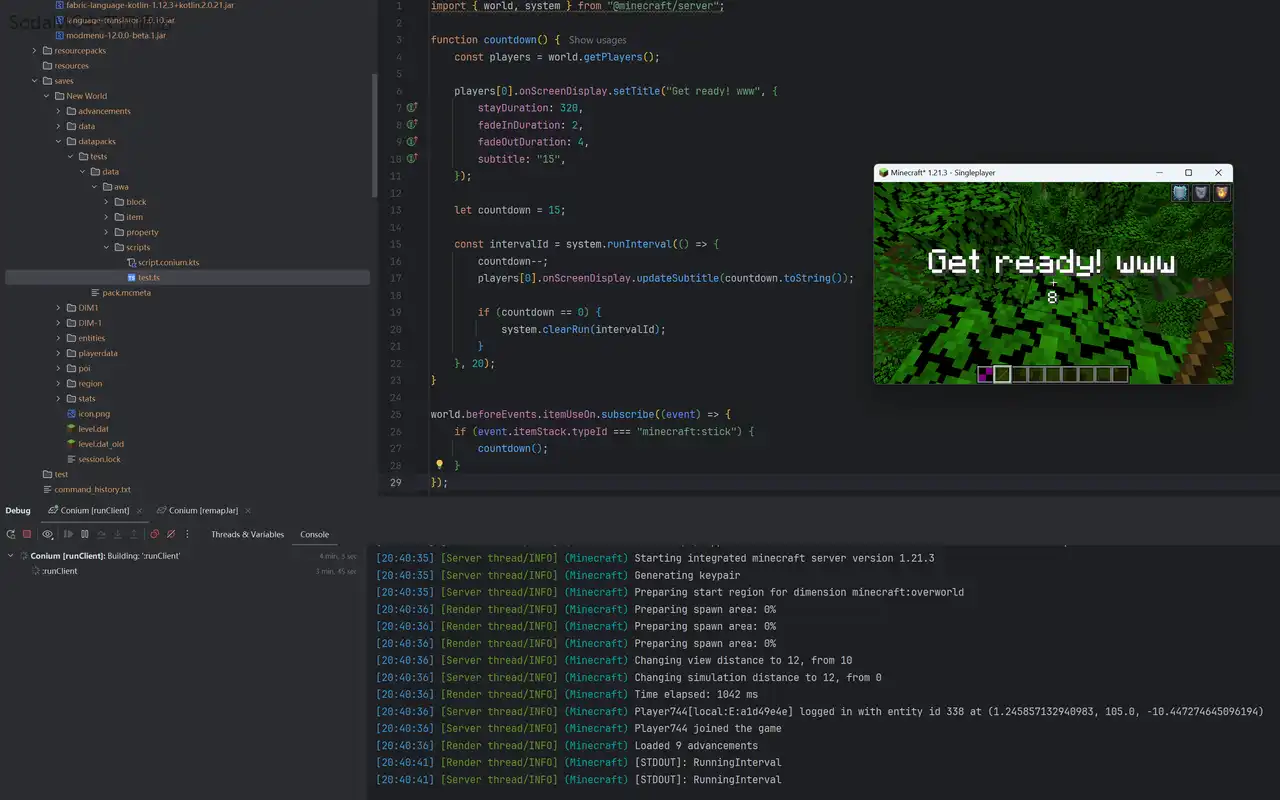Switch to Threads & Variables tab
Screen dimensions: 1280x800
coord(247,534)
